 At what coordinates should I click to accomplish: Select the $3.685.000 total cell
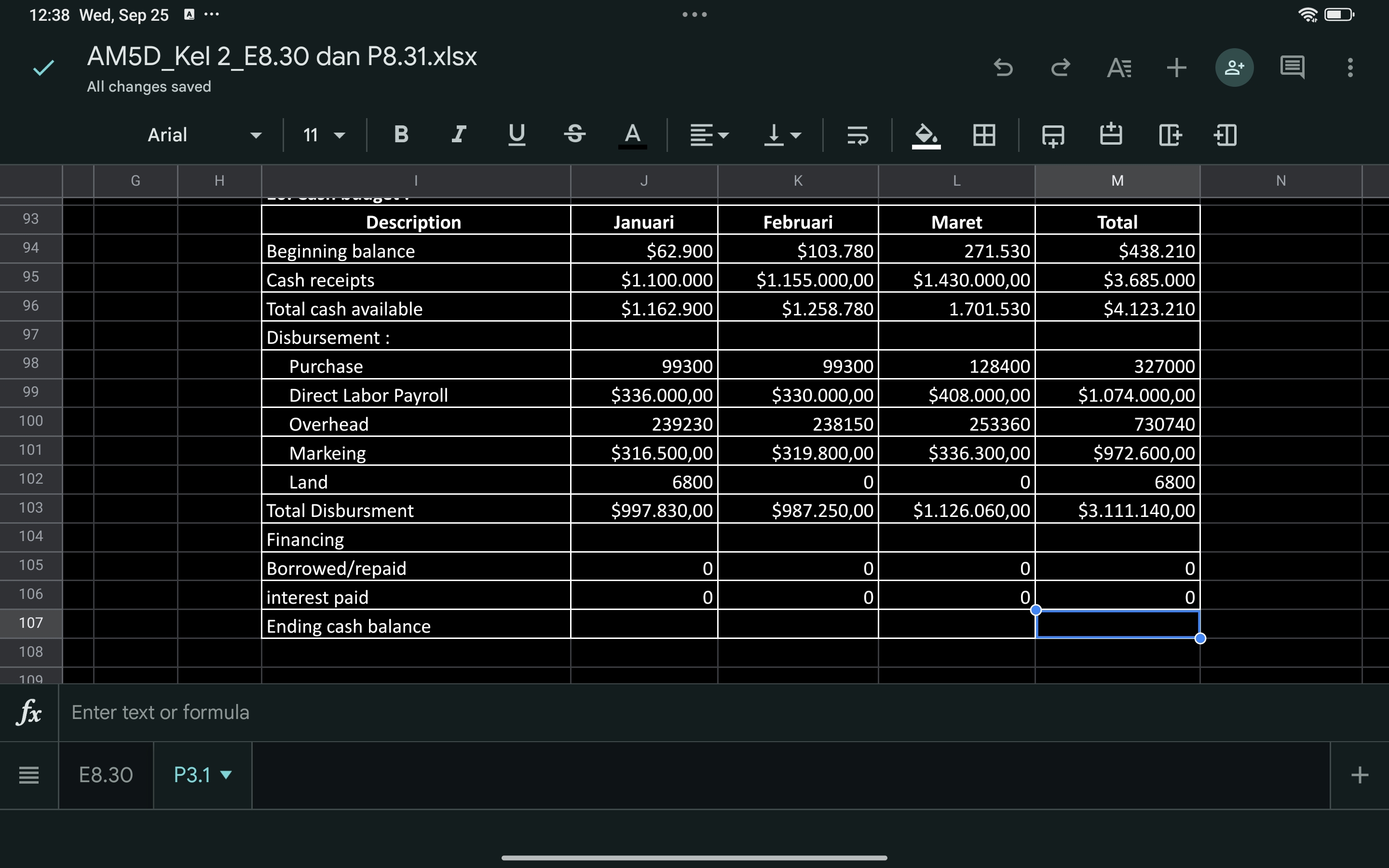(x=1117, y=278)
